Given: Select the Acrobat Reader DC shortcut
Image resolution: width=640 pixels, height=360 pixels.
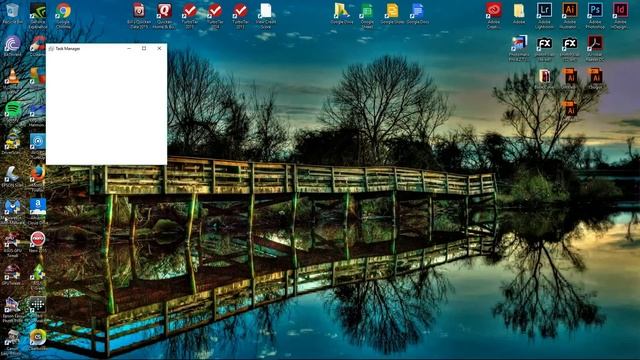Looking at the screenshot, I should point(595,44).
